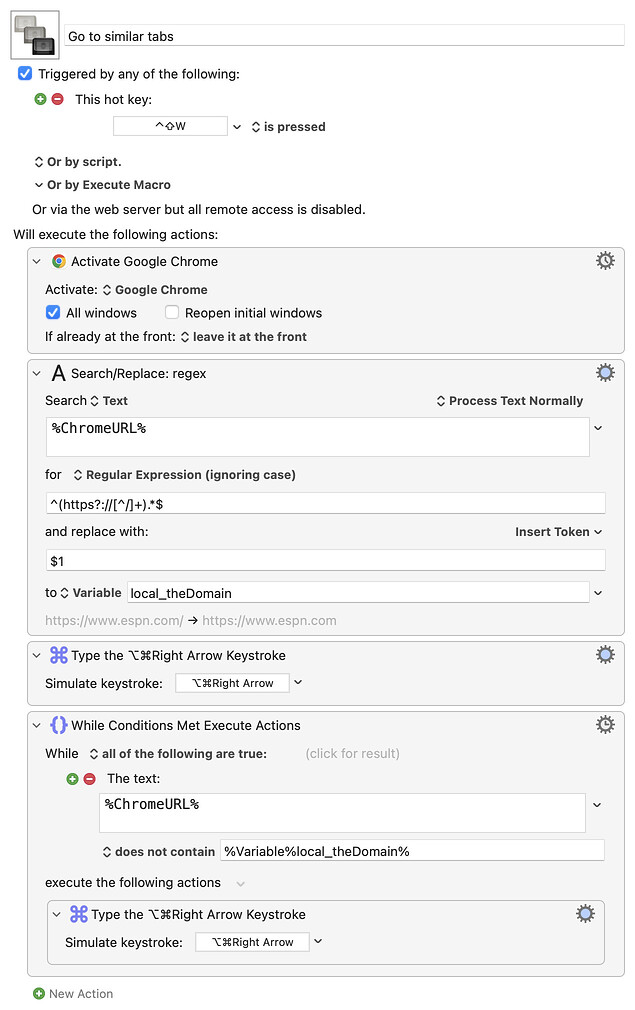Image resolution: width=635 pixels, height=1010 pixels.
Task: Open the gear menu on Search/Replace regex action
Action: pos(605,372)
